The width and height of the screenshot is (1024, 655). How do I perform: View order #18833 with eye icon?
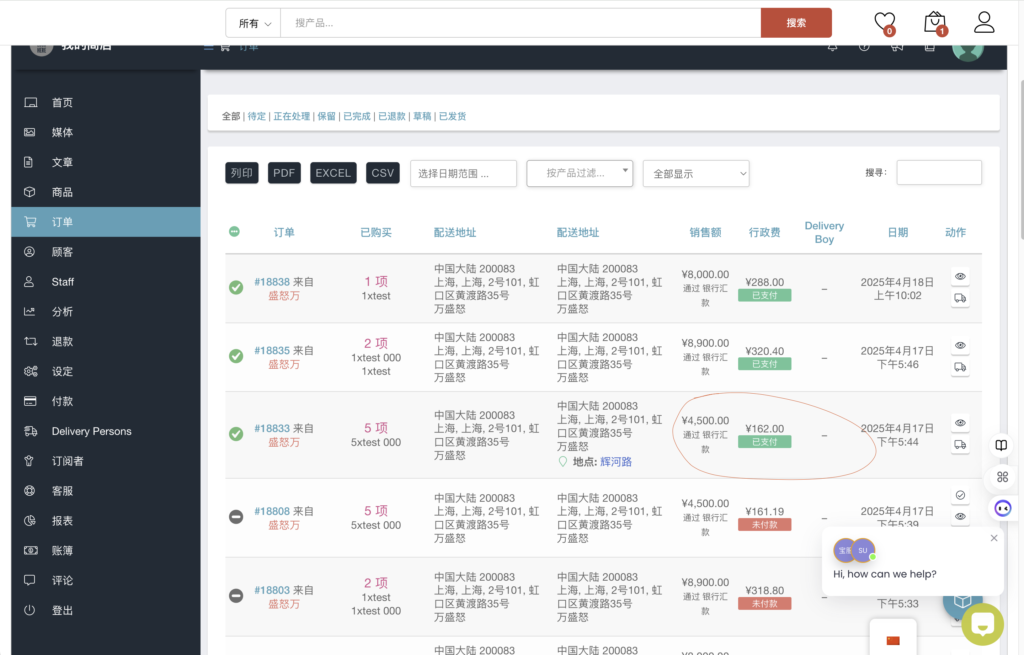pyautogui.click(x=960, y=423)
